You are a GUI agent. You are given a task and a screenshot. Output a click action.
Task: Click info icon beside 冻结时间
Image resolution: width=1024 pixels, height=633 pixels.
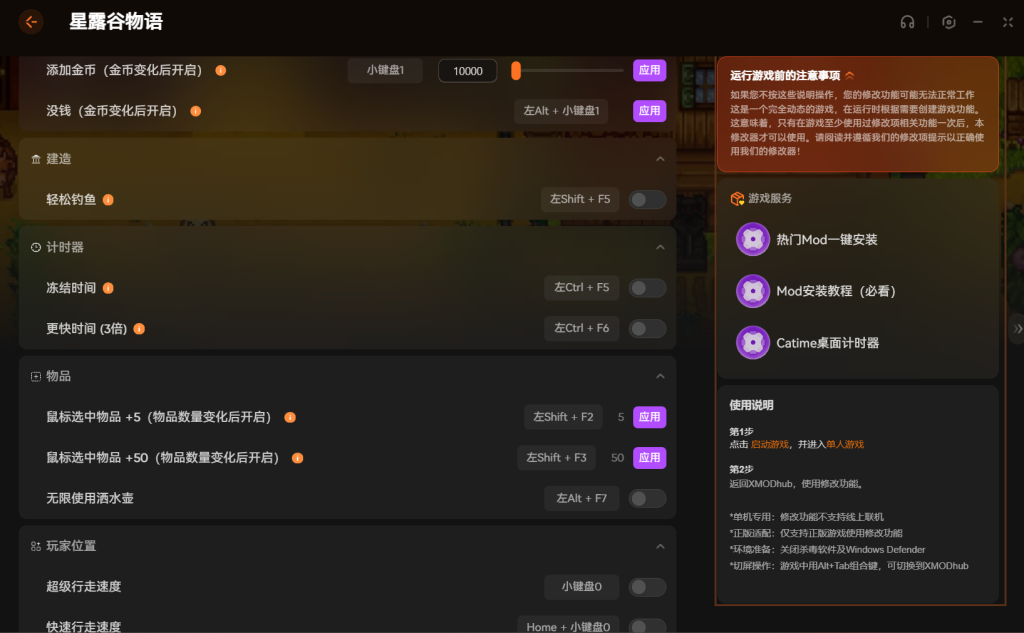(x=108, y=288)
